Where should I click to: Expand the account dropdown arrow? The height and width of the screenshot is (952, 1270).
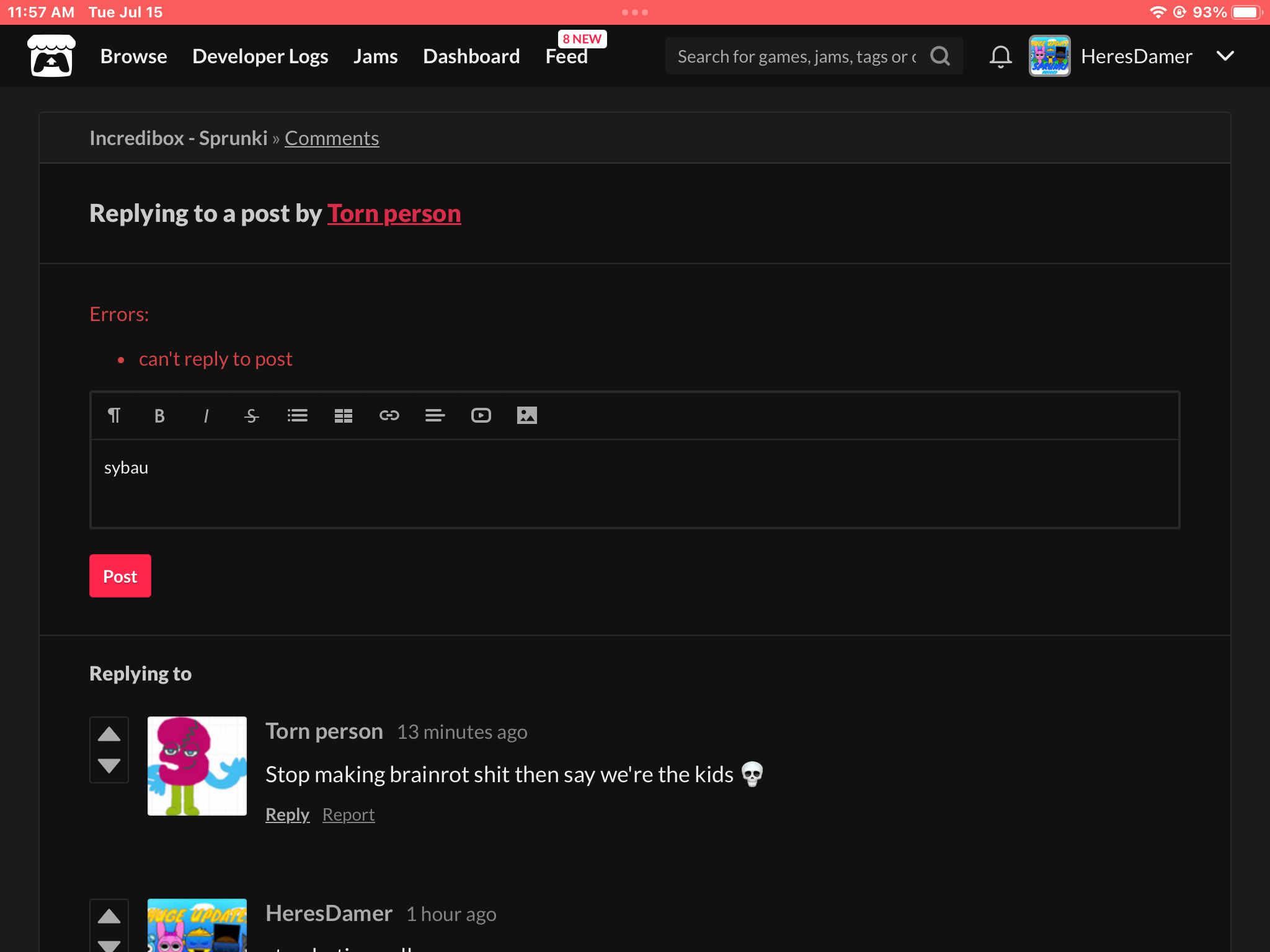click(1225, 56)
